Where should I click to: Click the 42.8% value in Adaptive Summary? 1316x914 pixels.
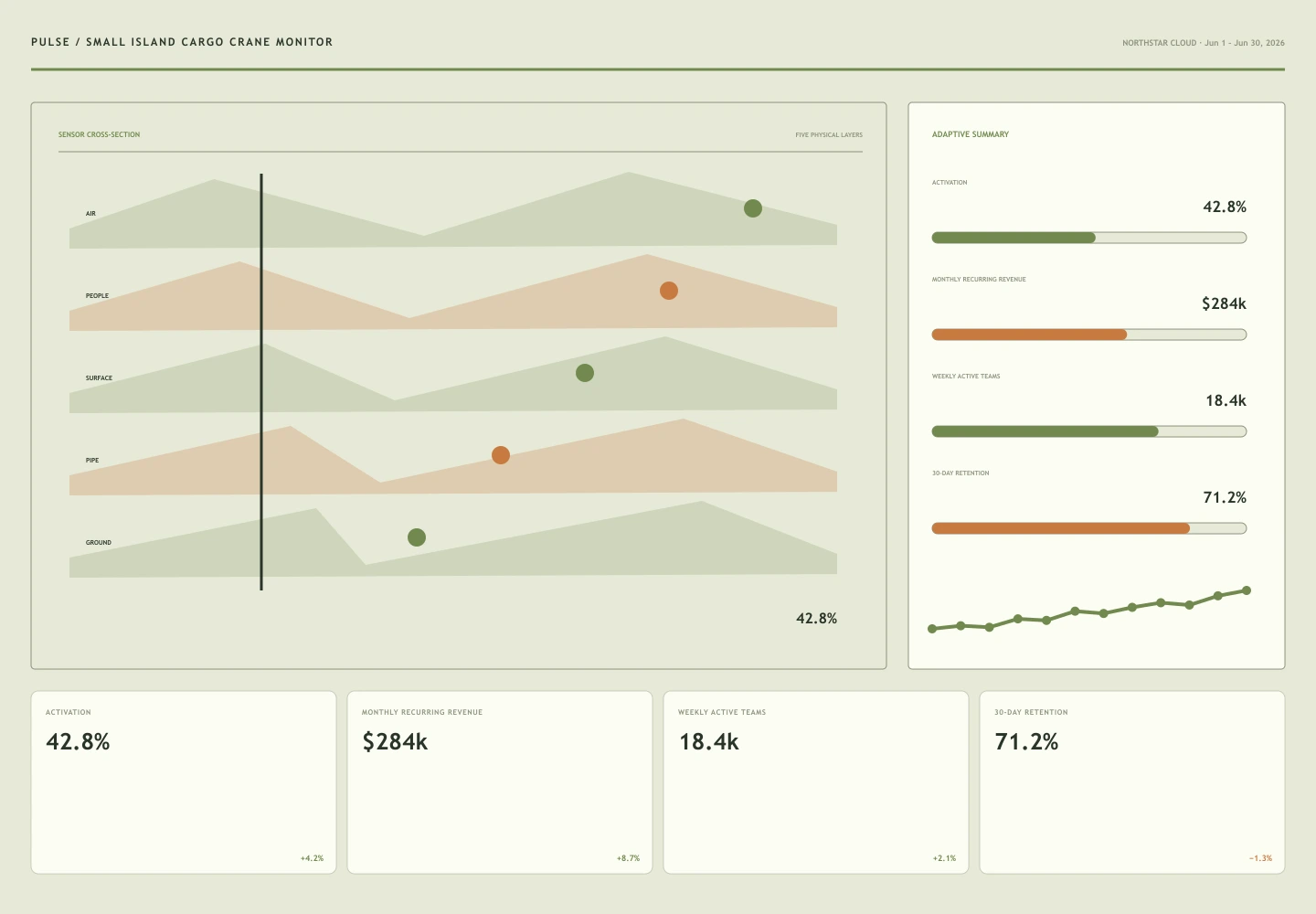1226,207
